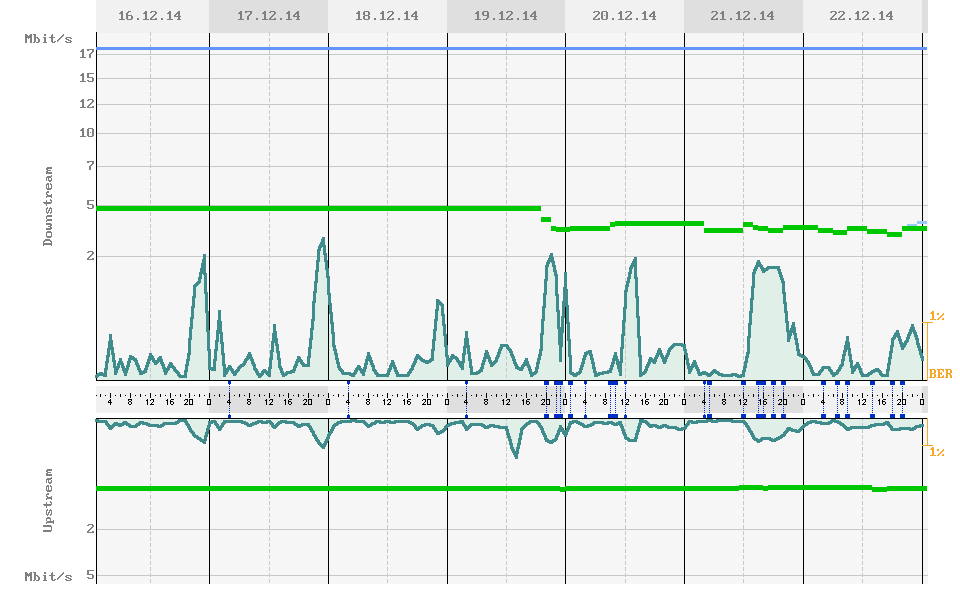Toggle the green downstream sync rate line

click(300, 208)
